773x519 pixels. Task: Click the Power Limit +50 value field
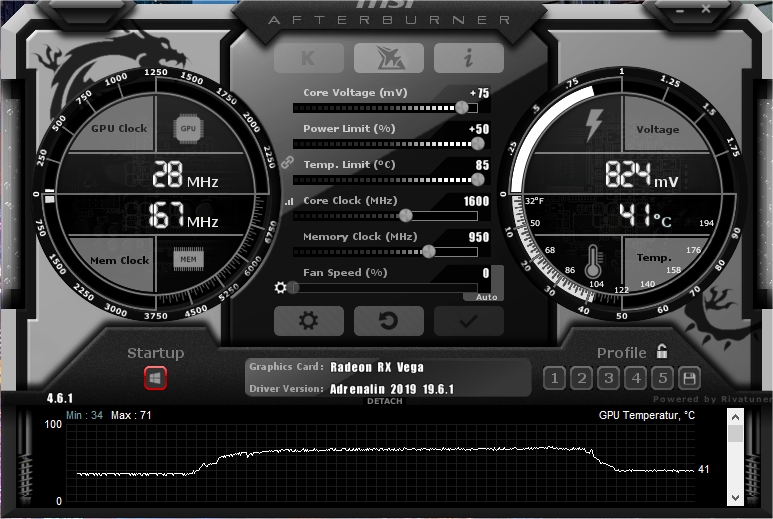[479, 129]
